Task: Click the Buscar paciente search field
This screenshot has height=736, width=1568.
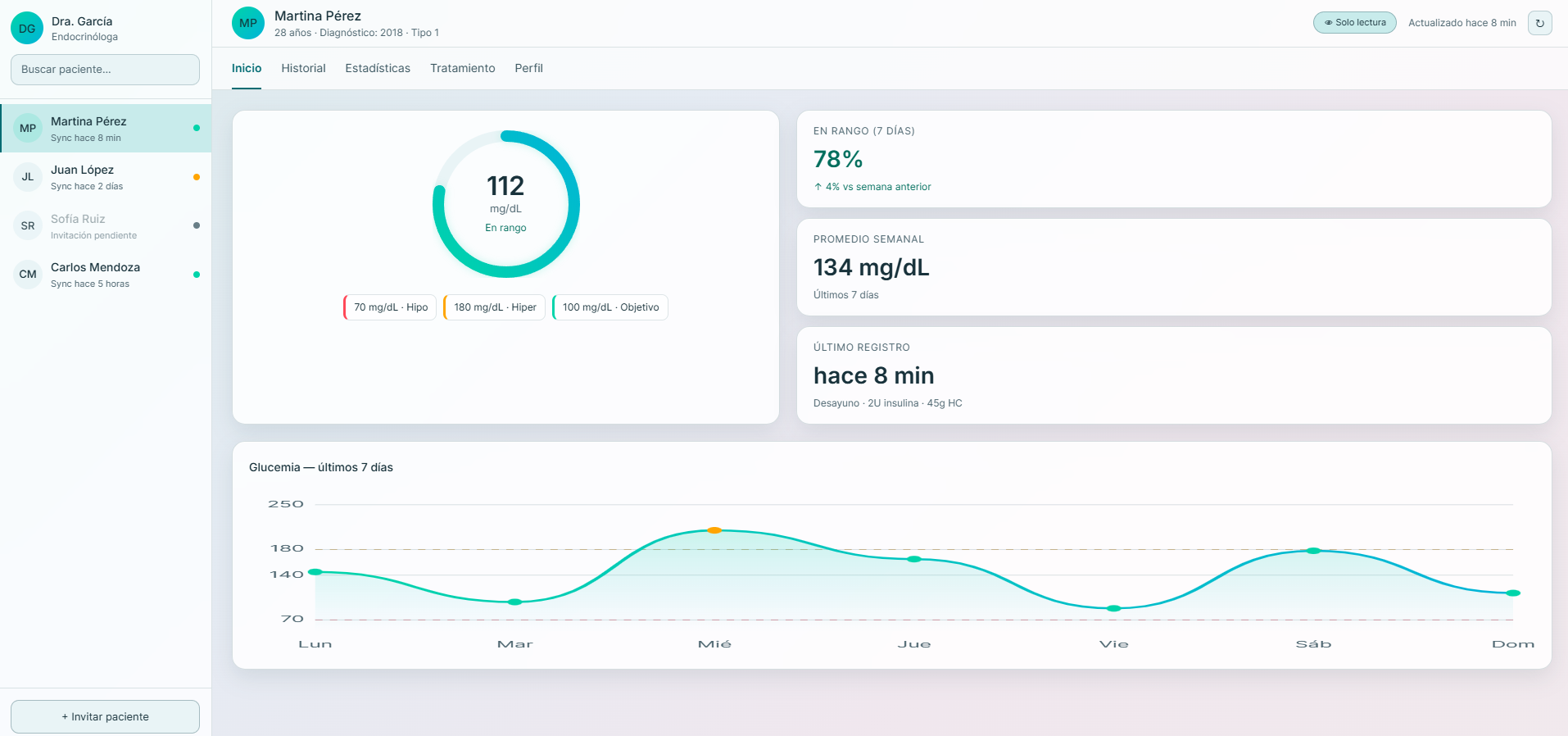Action: 105,70
